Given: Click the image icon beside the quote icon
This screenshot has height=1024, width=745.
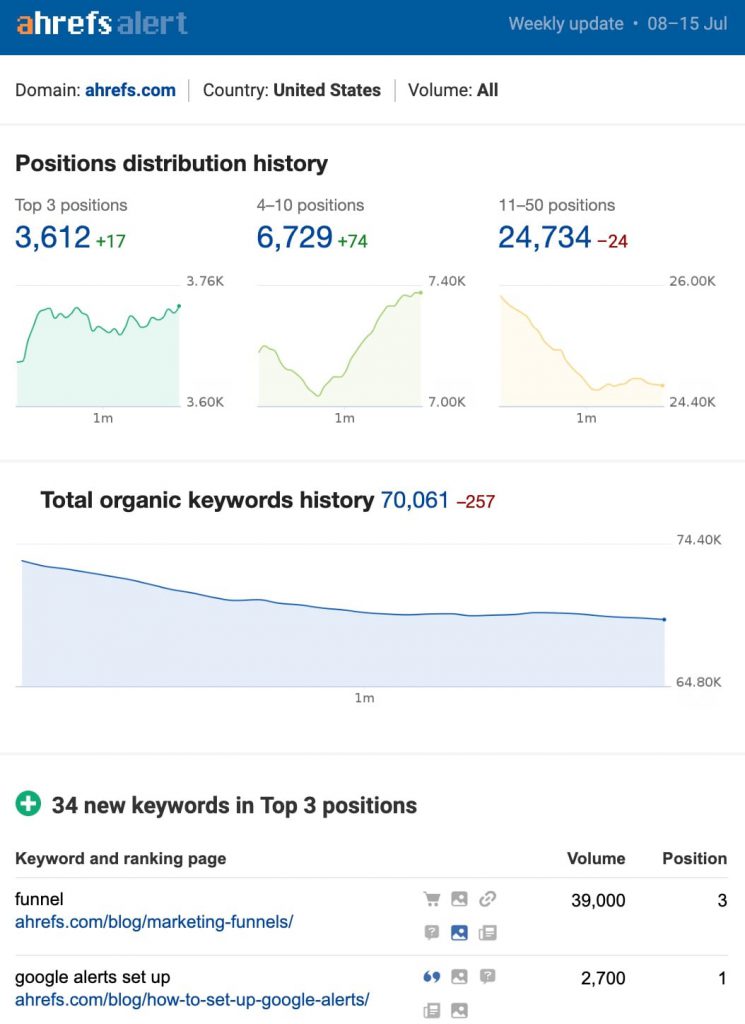Looking at the screenshot, I should [x=459, y=977].
